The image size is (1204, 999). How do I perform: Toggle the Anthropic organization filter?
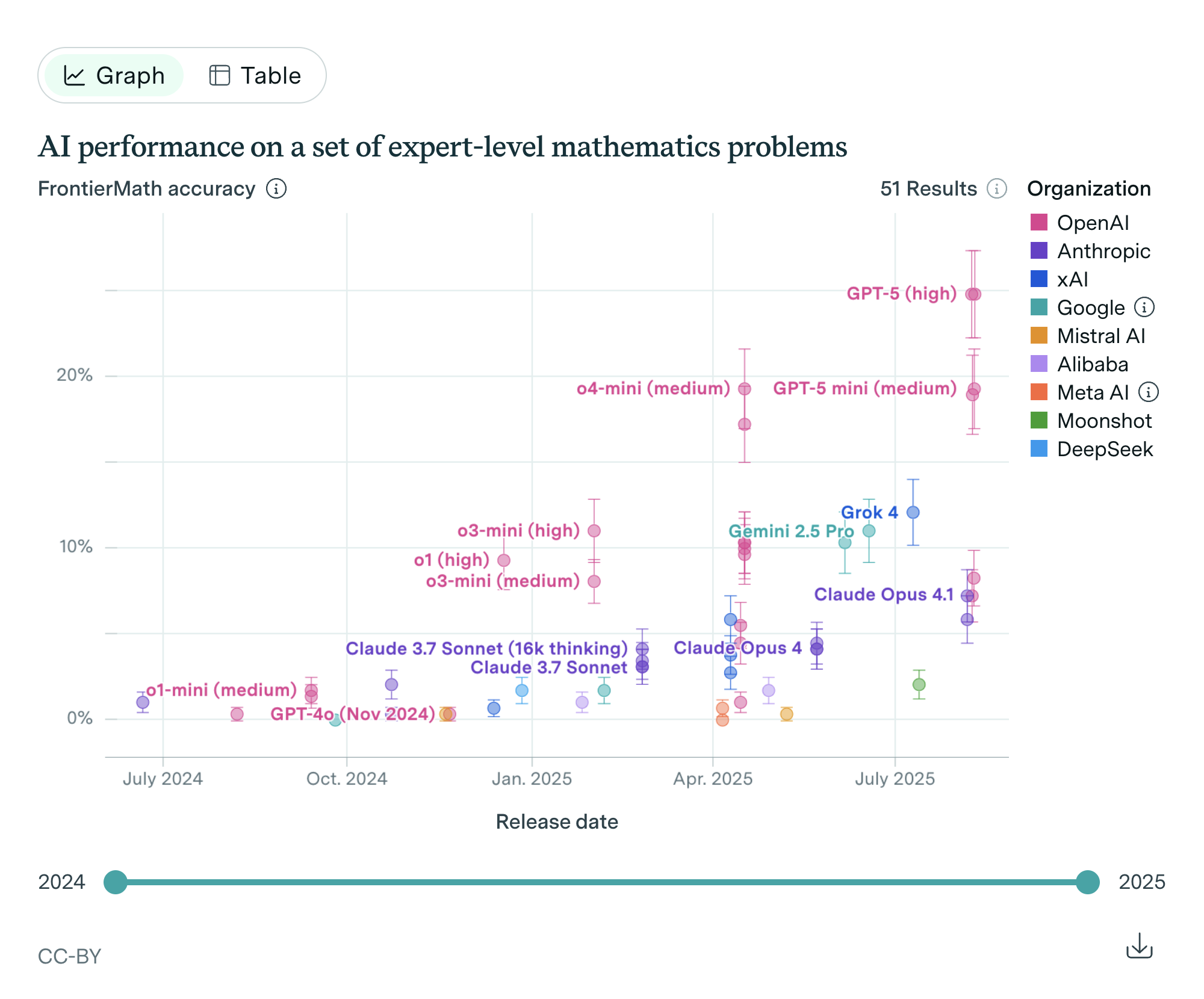[x=1103, y=251]
